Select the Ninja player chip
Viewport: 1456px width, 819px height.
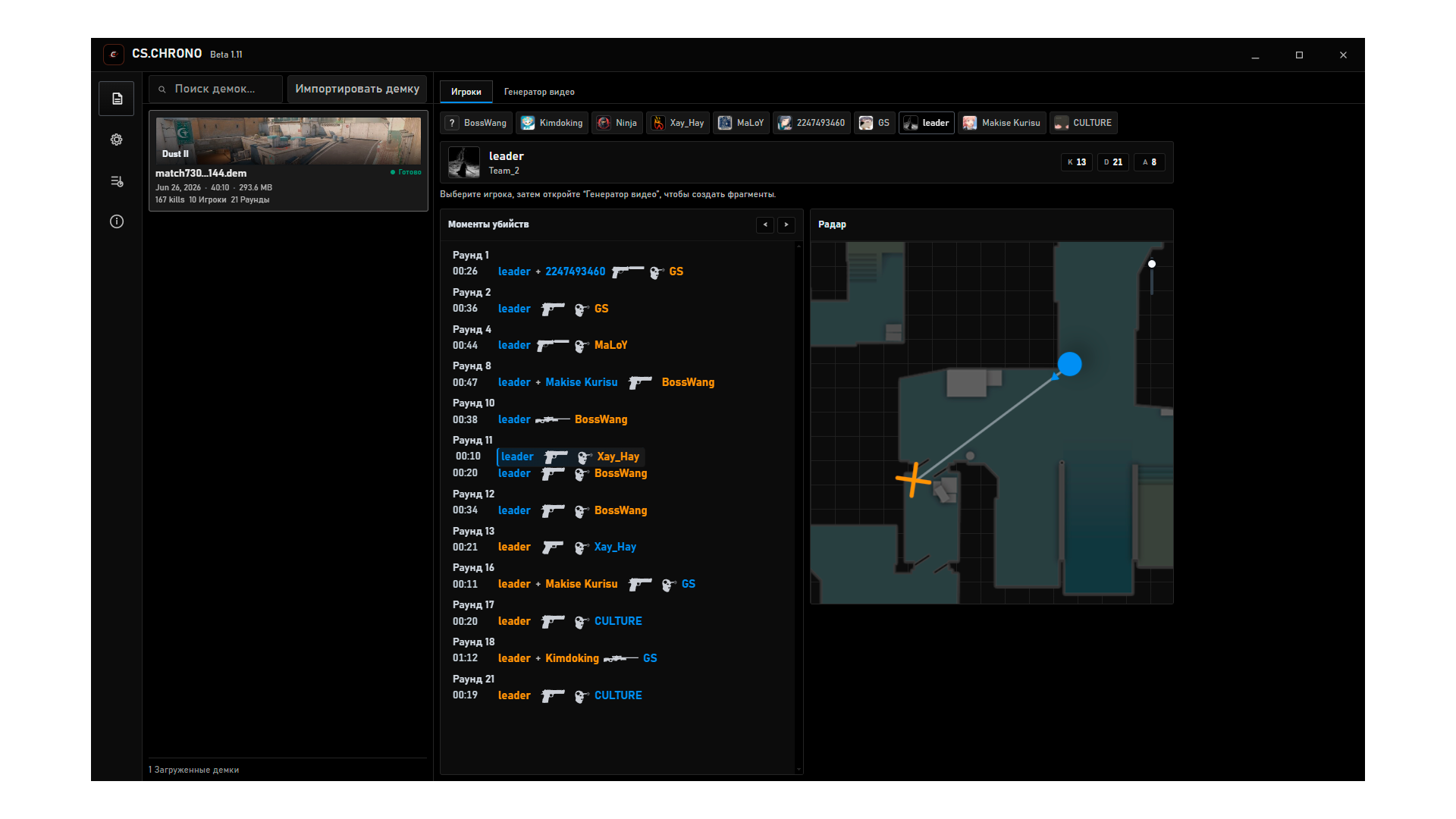(x=617, y=123)
